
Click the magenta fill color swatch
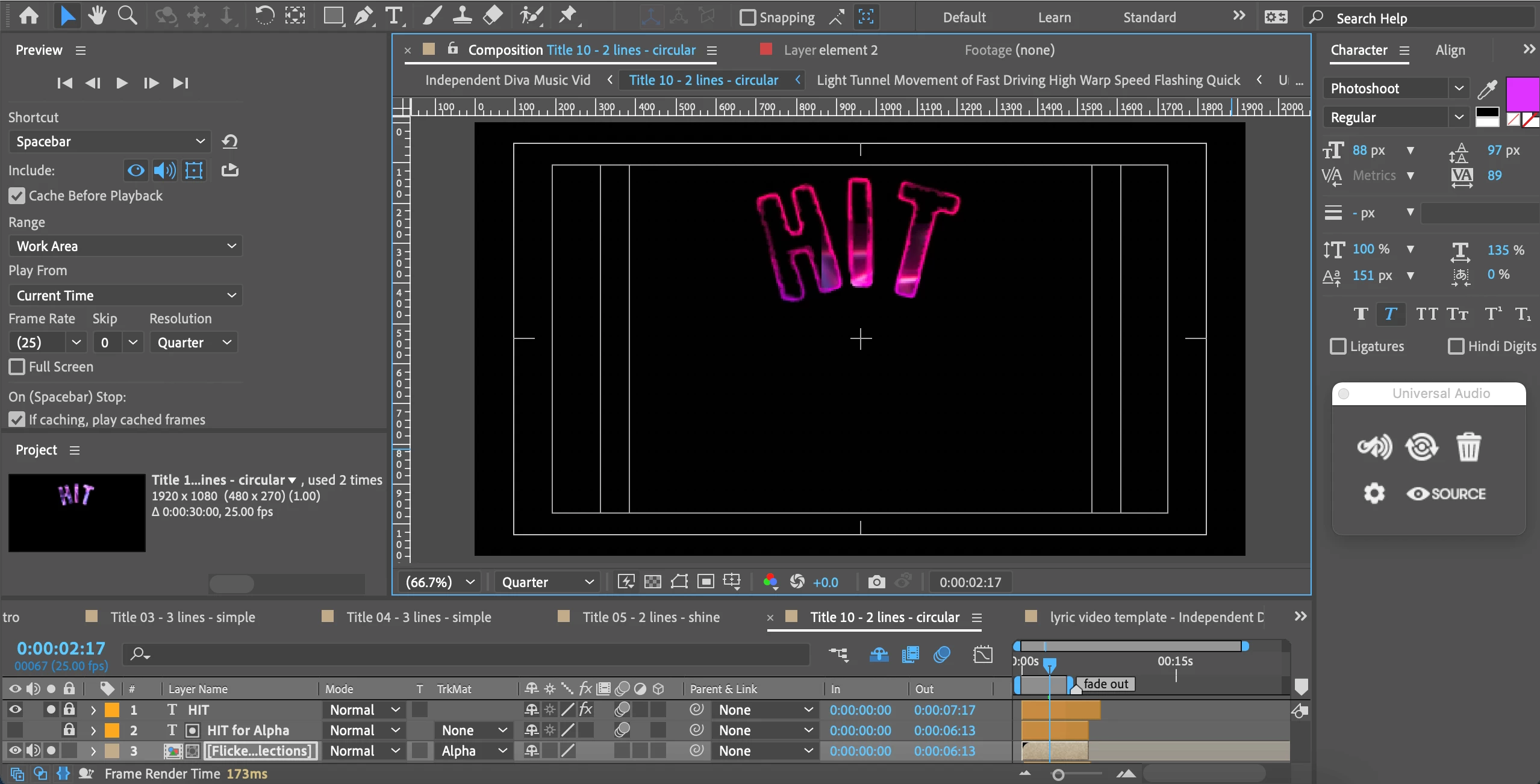[1522, 94]
